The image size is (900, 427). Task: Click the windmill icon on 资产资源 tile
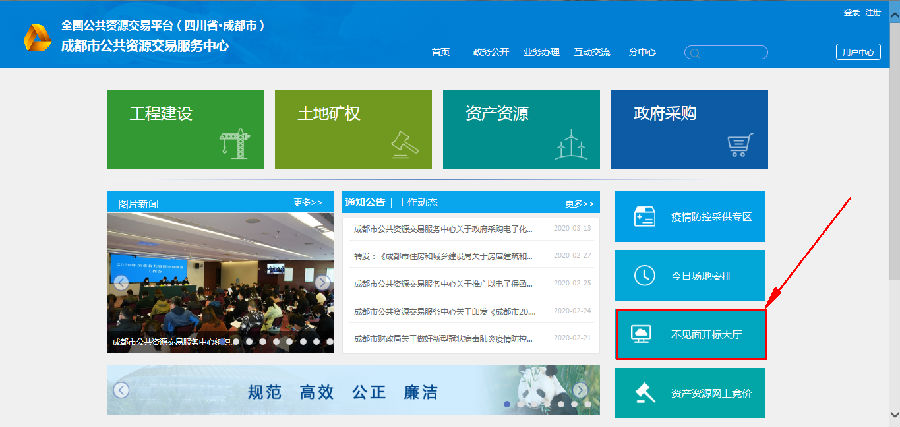pyautogui.click(x=571, y=144)
